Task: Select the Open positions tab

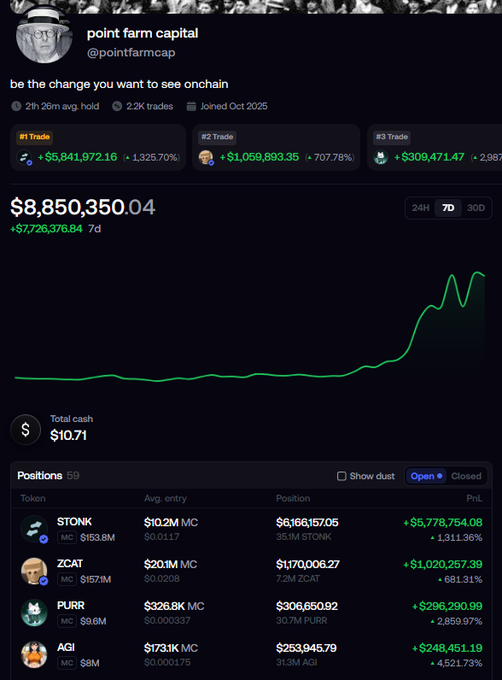Action: pos(426,476)
